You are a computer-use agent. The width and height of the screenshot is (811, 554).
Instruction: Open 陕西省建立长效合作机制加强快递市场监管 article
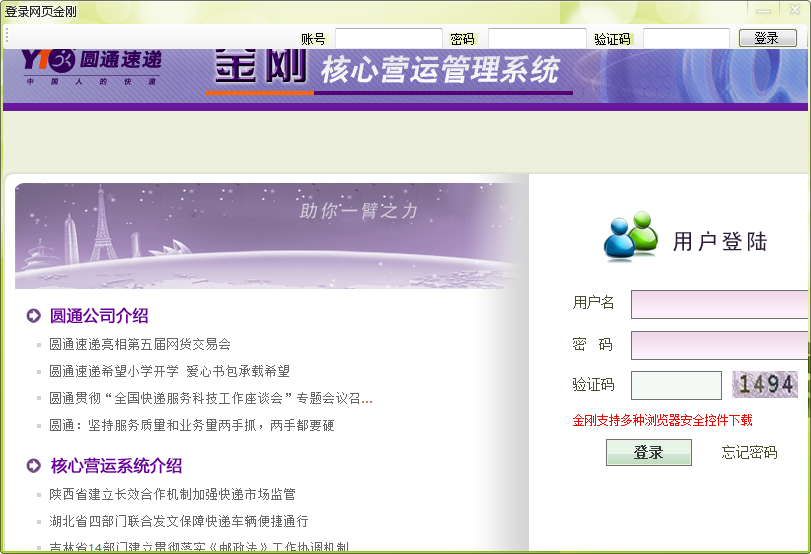pyautogui.click(x=172, y=495)
